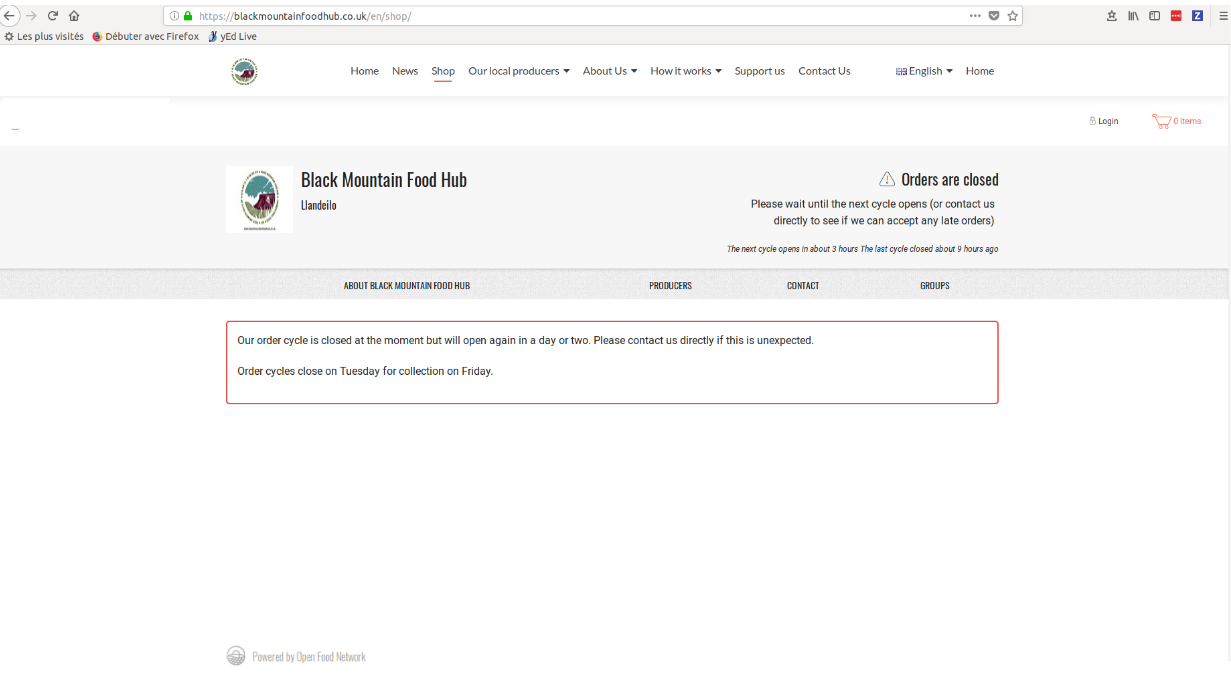Open Les plus visités bookmark
Viewport: 1231px width, 677px height.
click(44, 36)
